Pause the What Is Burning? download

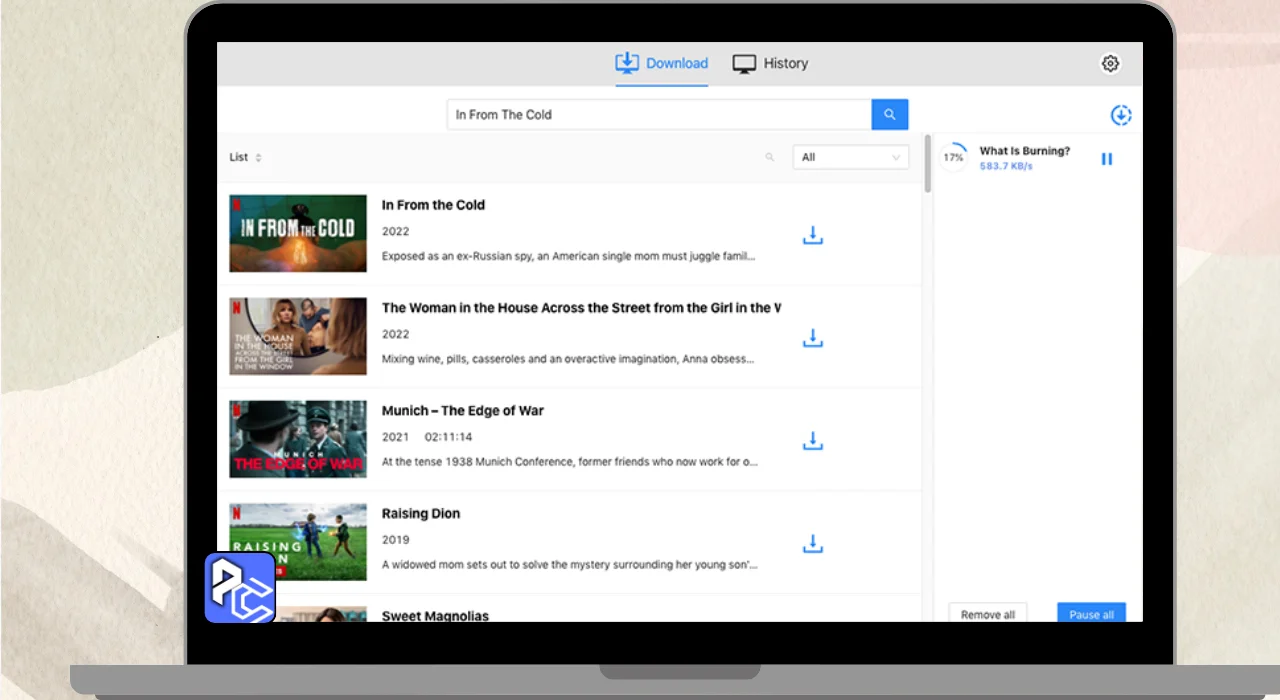1107,159
